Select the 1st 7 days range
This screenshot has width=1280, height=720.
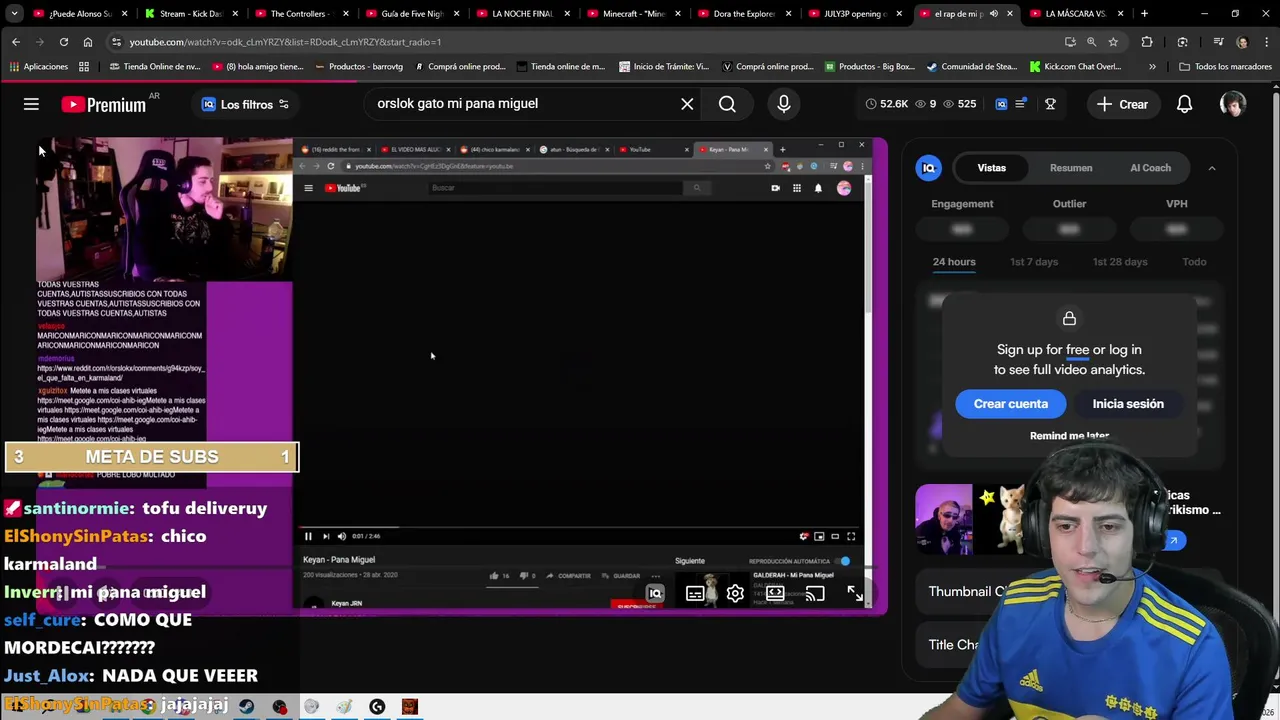(x=1034, y=262)
